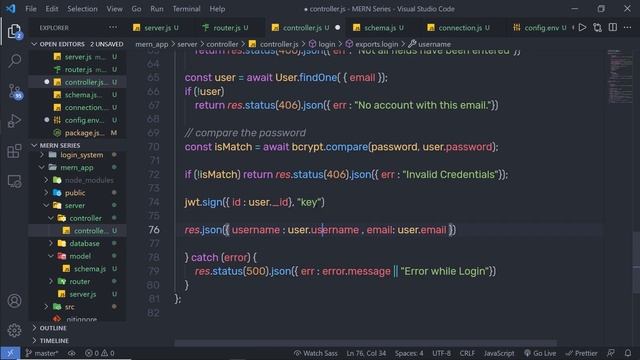Click the remote window indicator in status bar
This screenshot has width=640, height=360.
coord(10,353)
